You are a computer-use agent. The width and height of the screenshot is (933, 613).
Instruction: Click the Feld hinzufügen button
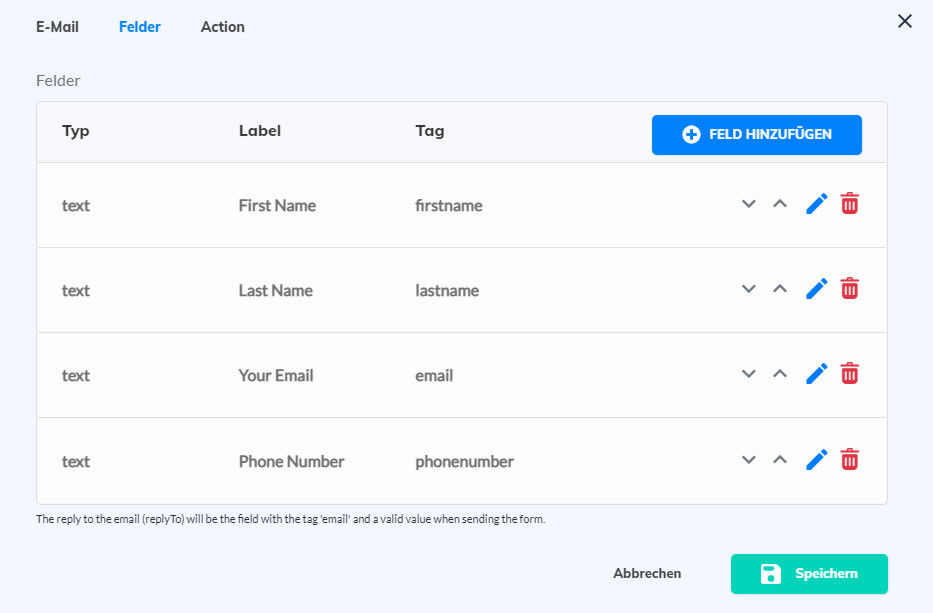click(x=756, y=134)
